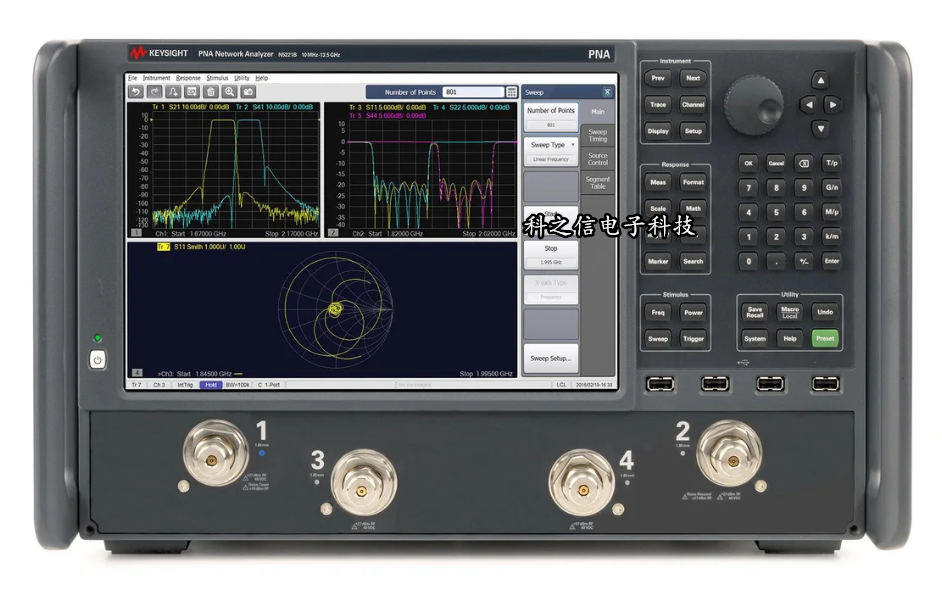942x598 pixels.
Task: Tap the Enter key on keypad
Action: point(831,261)
